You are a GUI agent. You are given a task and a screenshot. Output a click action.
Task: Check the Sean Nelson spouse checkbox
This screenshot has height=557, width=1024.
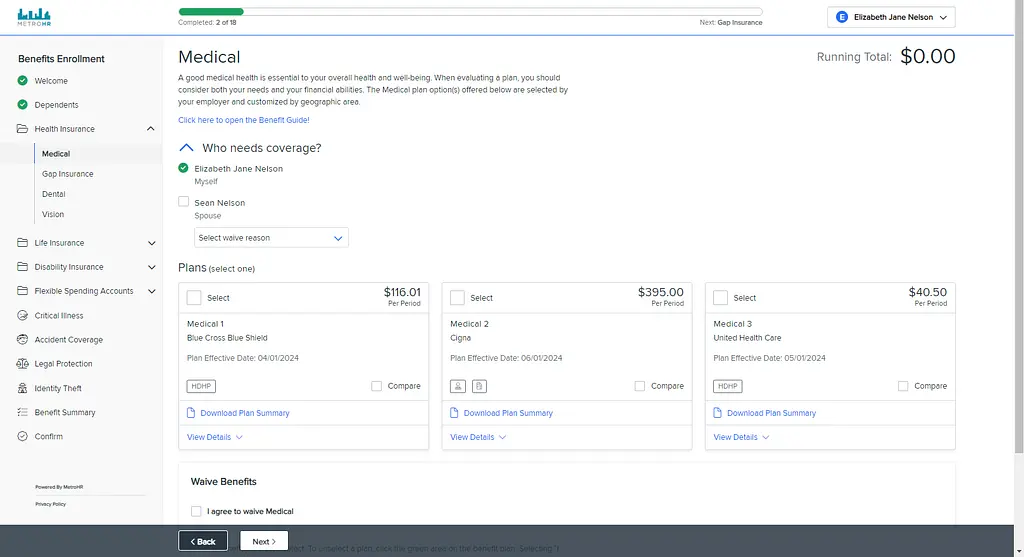tap(184, 202)
